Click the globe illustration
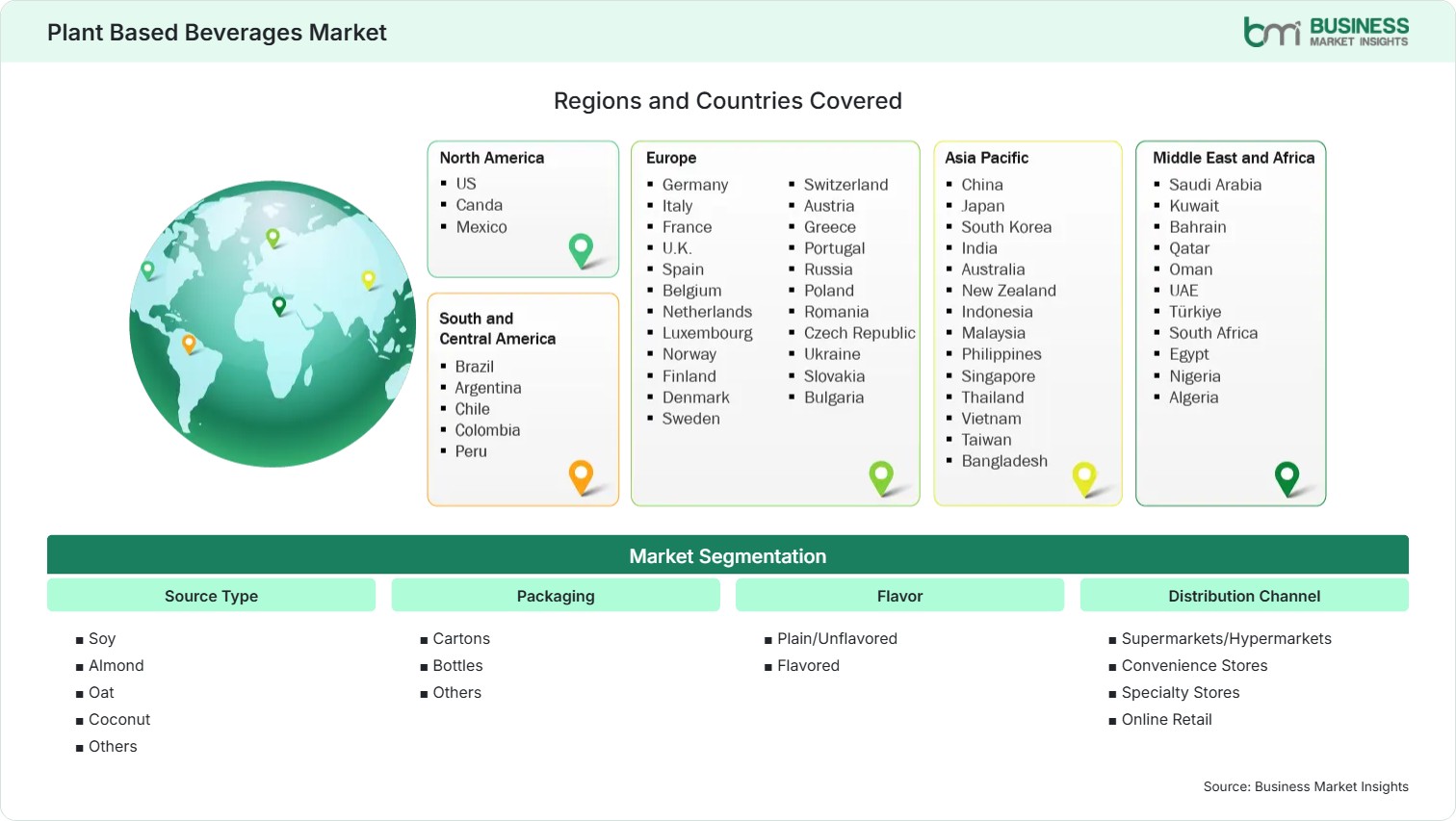The width and height of the screenshot is (1456, 821). point(273,323)
